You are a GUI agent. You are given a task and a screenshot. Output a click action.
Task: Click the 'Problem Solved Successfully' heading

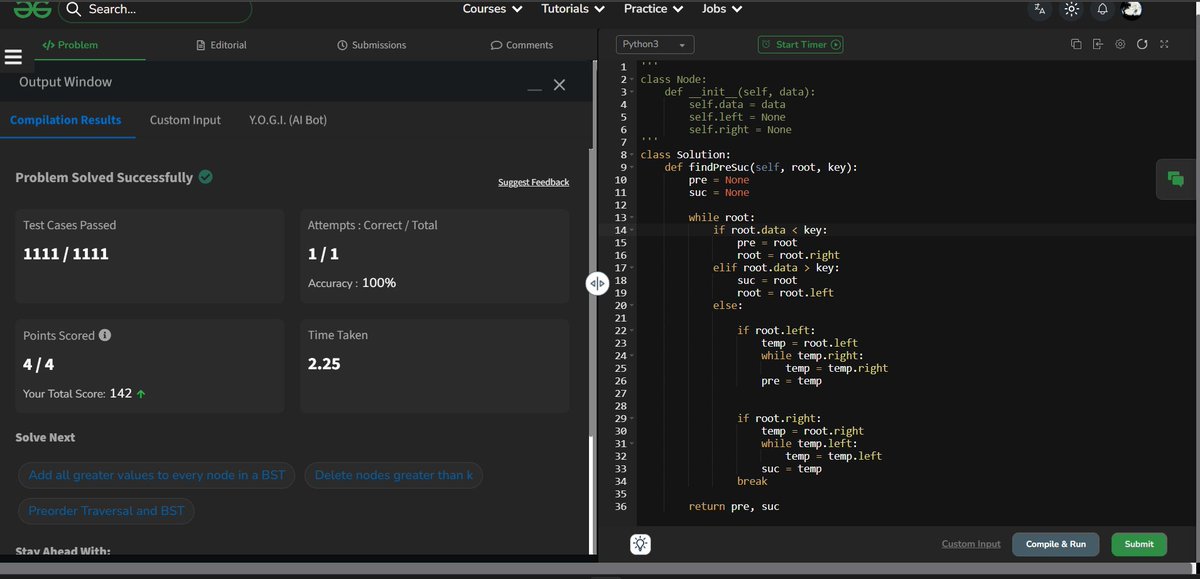tap(104, 177)
